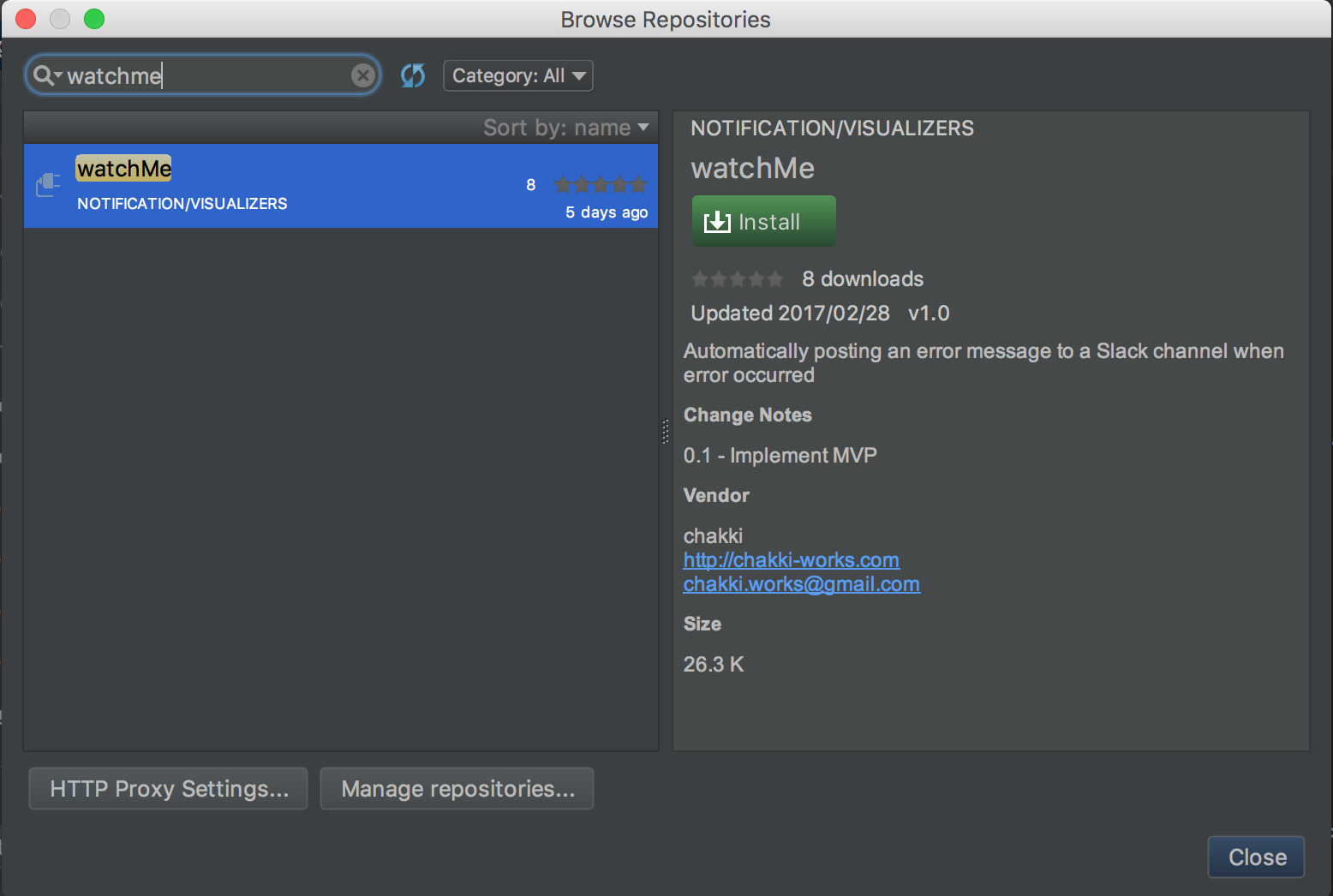Click the Size heading
Image resolution: width=1333 pixels, height=896 pixels.
[x=702, y=624]
